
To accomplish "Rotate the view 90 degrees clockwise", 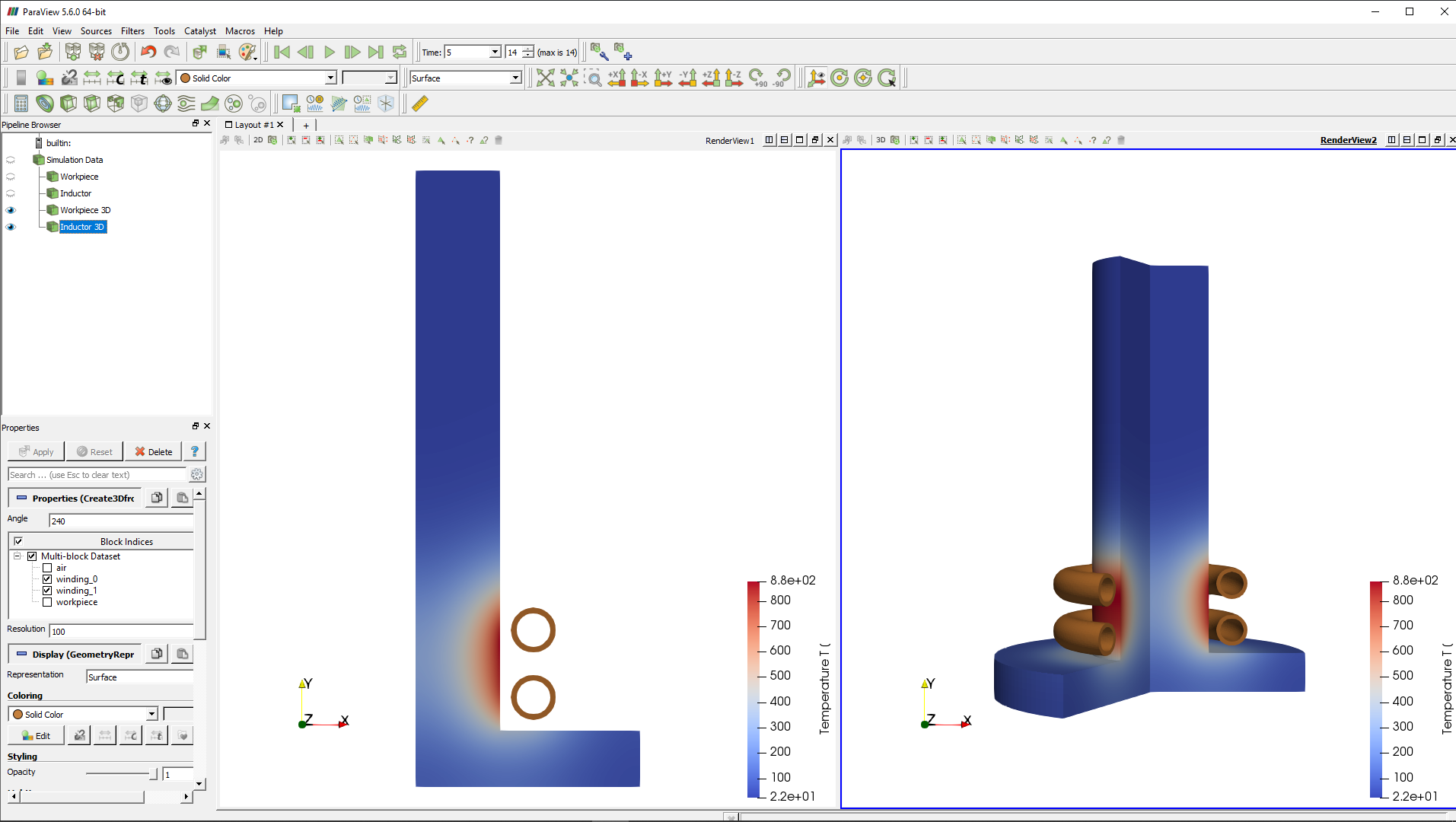I will [x=758, y=78].
